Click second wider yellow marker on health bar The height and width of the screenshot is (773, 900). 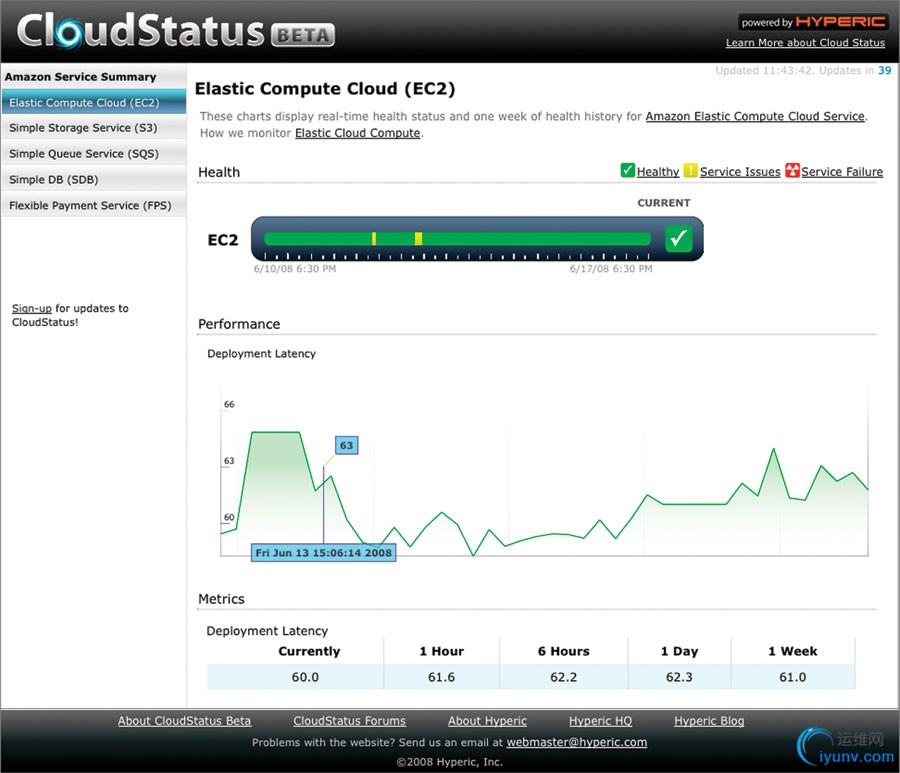coord(418,239)
